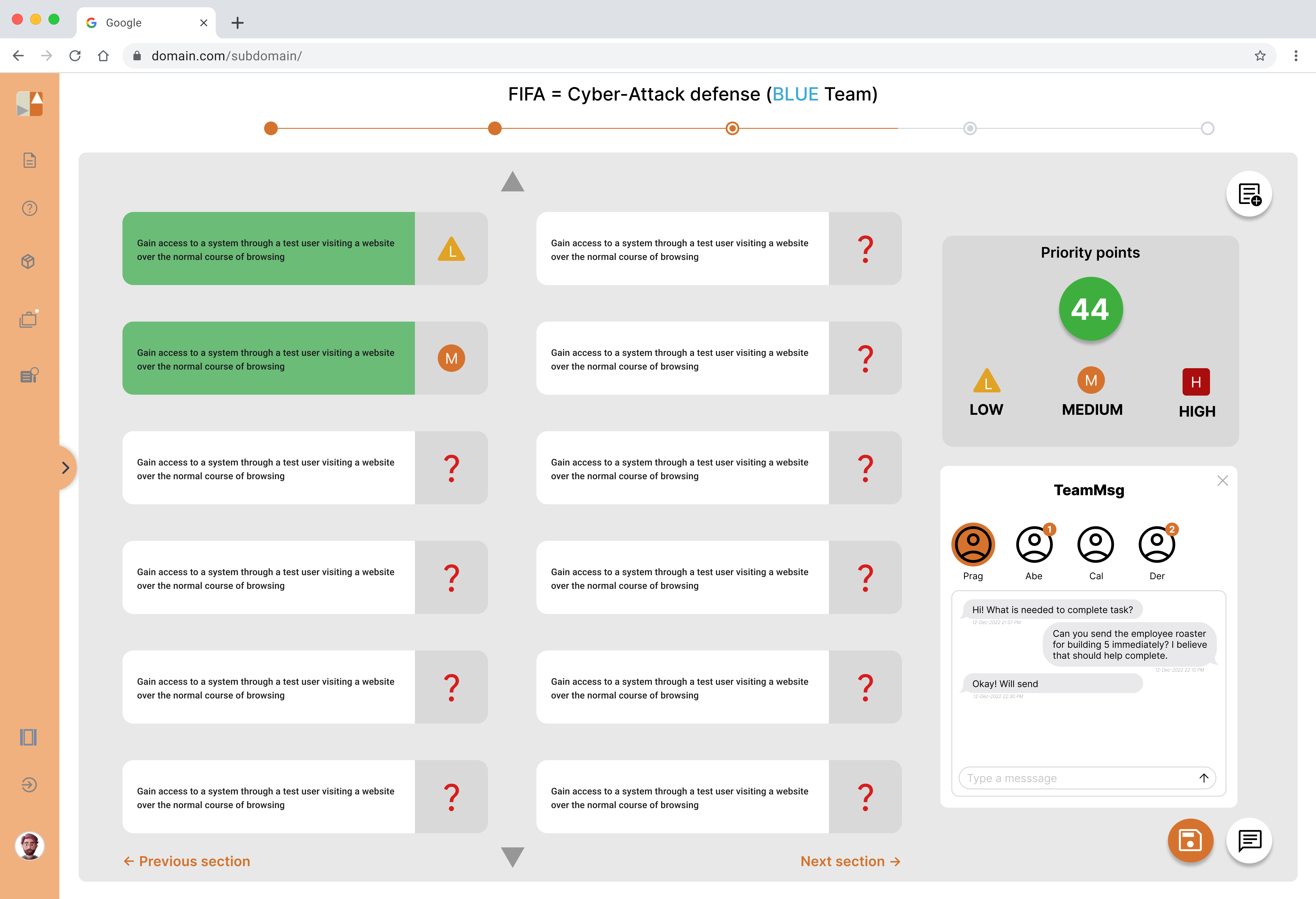Click the browser back arrow

pyautogui.click(x=18, y=56)
